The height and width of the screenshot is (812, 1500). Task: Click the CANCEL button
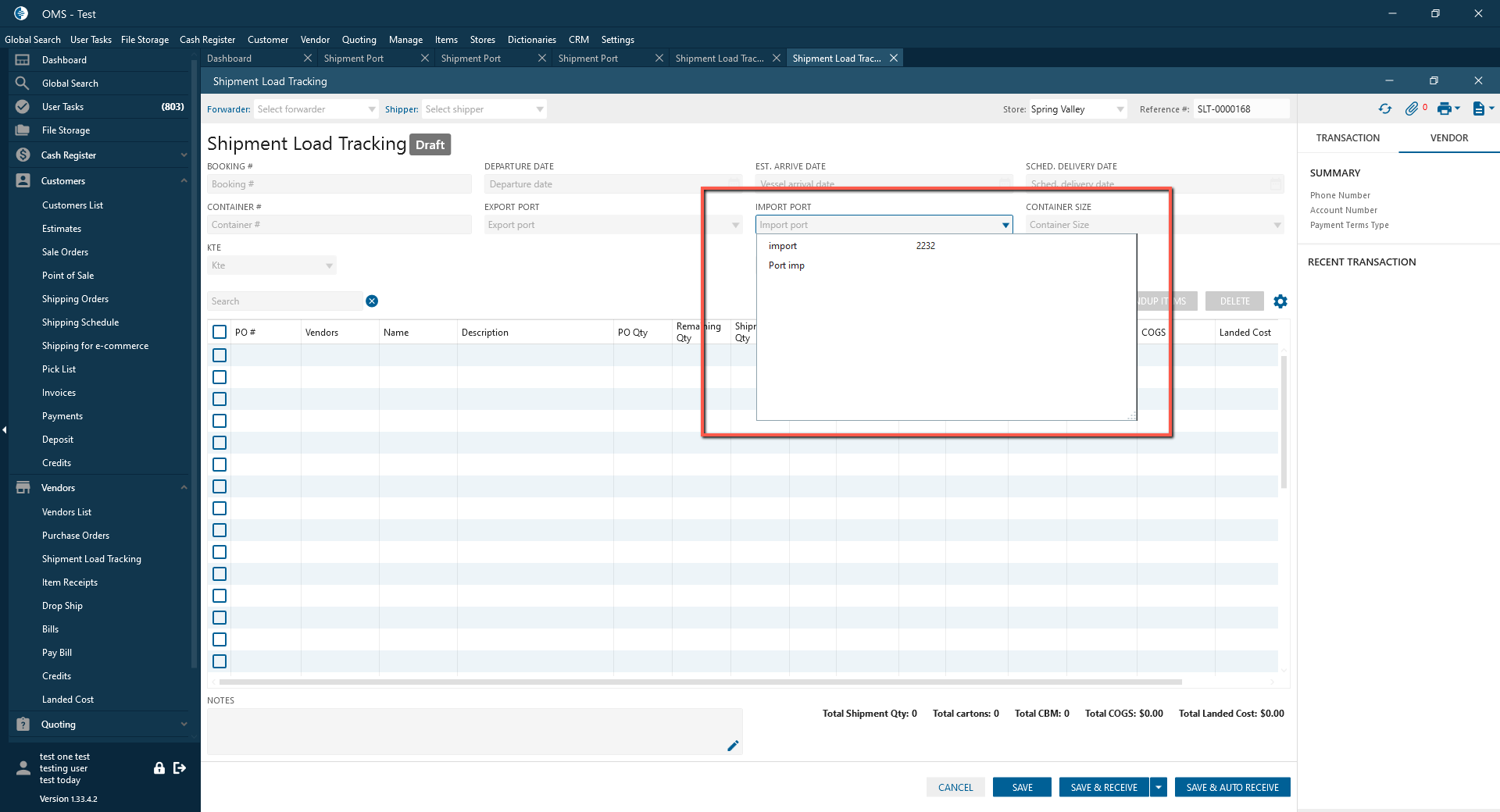pyautogui.click(x=955, y=787)
